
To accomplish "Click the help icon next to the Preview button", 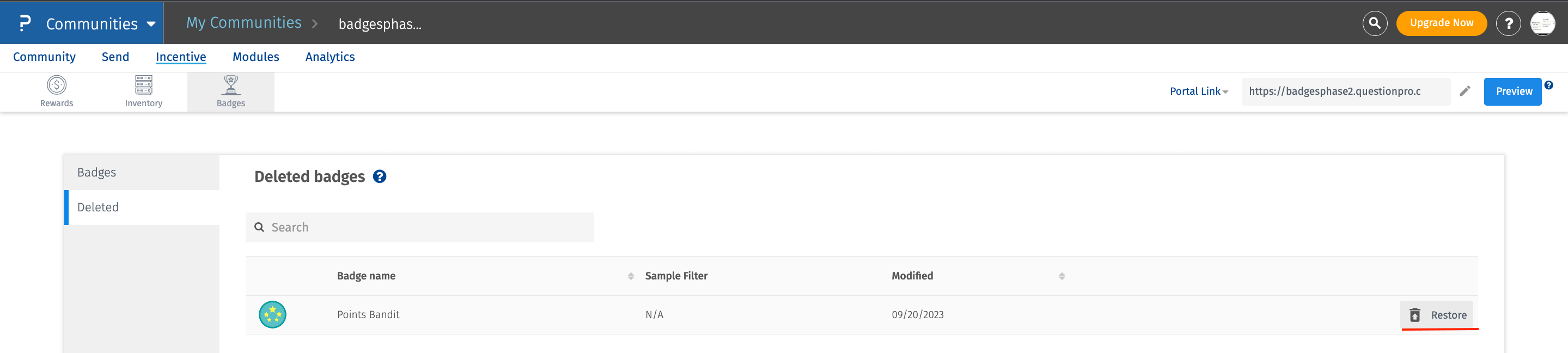I will (1549, 85).
